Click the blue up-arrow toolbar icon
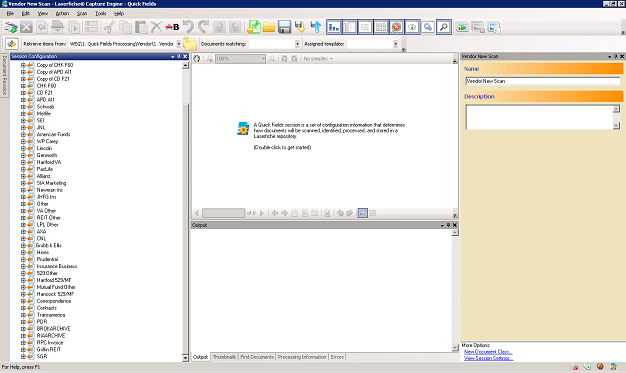This screenshot has height=373, width=626. [x=316, y=27]
